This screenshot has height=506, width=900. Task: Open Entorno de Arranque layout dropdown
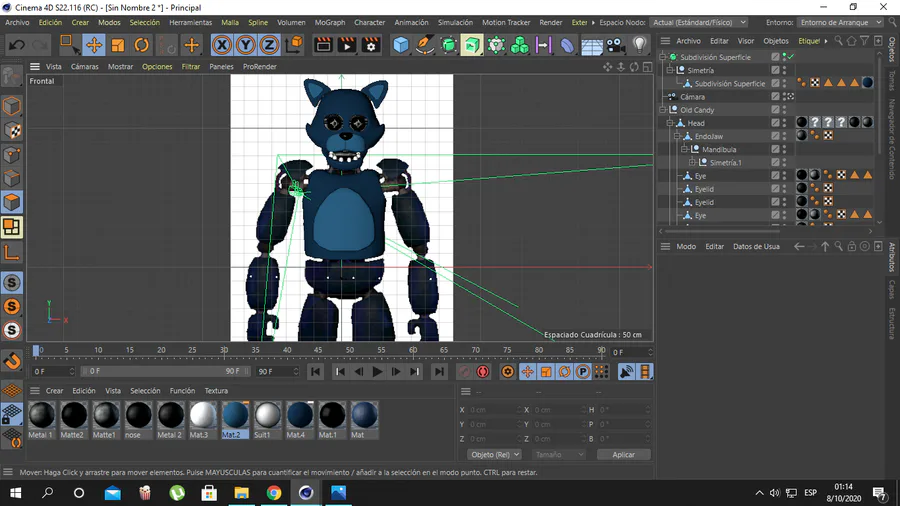pyautogui.click(x=840, y=22)
